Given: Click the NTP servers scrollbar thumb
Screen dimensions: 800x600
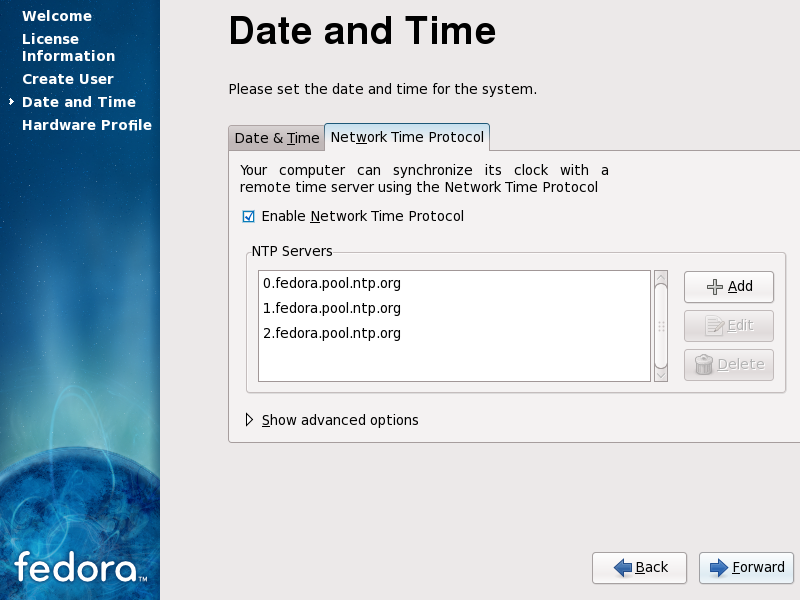Looking at the screenshot, I should click(x=661, y=327).
